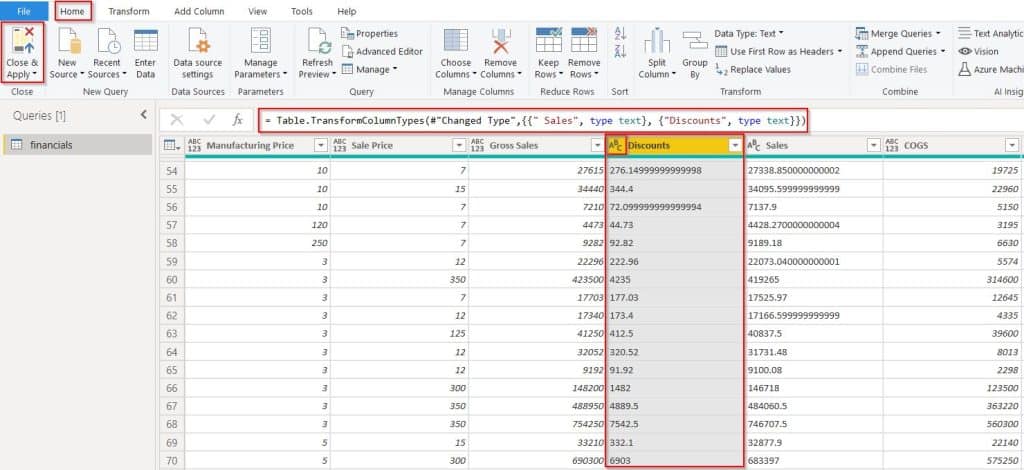Image resolution: width=1024 pixels, height=470 pixels.
Task: Open the COGS column filter dropdown
Action: (x=1012, y=146)
